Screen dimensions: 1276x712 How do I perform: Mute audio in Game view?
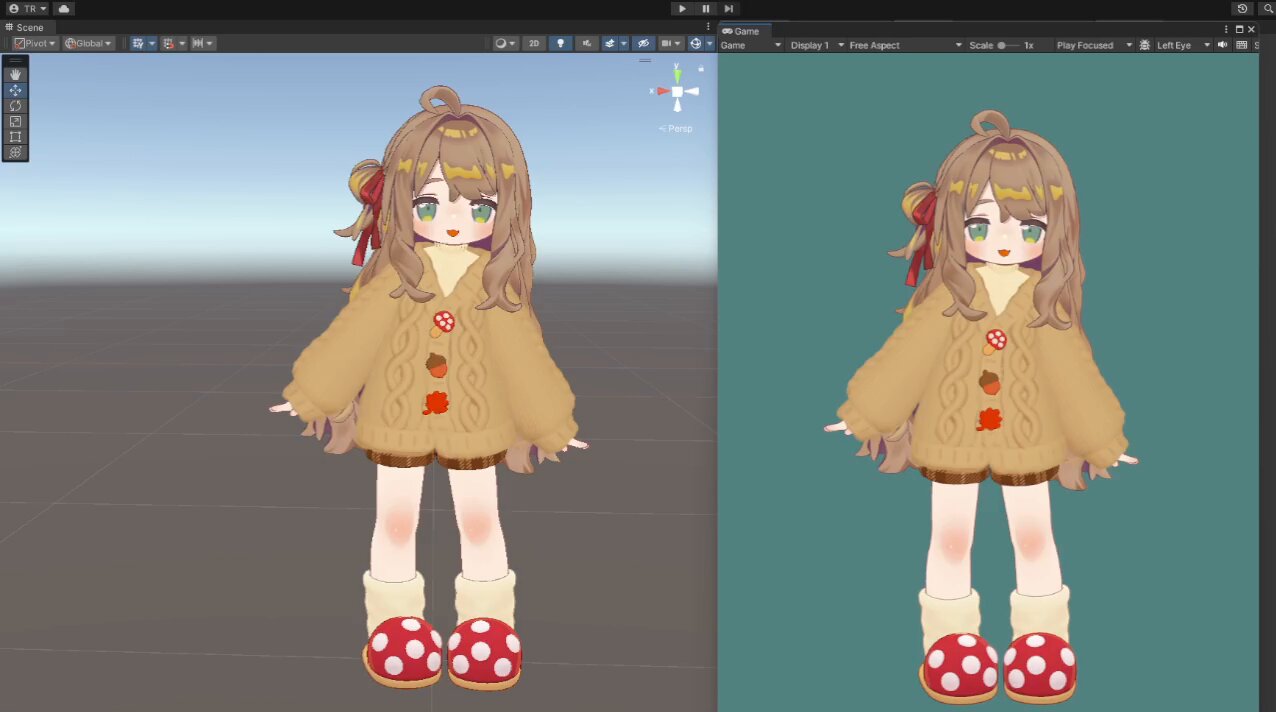(1222, 45)
